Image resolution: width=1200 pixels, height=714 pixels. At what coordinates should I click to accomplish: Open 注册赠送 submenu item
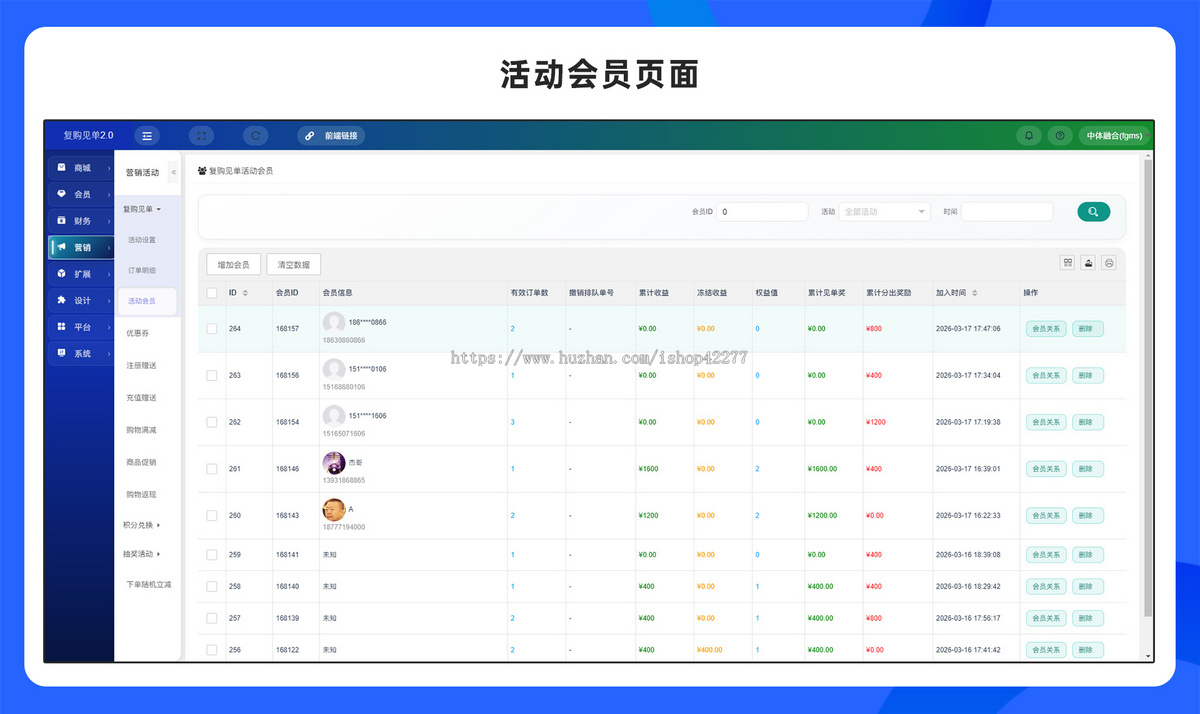pos(141,365)
